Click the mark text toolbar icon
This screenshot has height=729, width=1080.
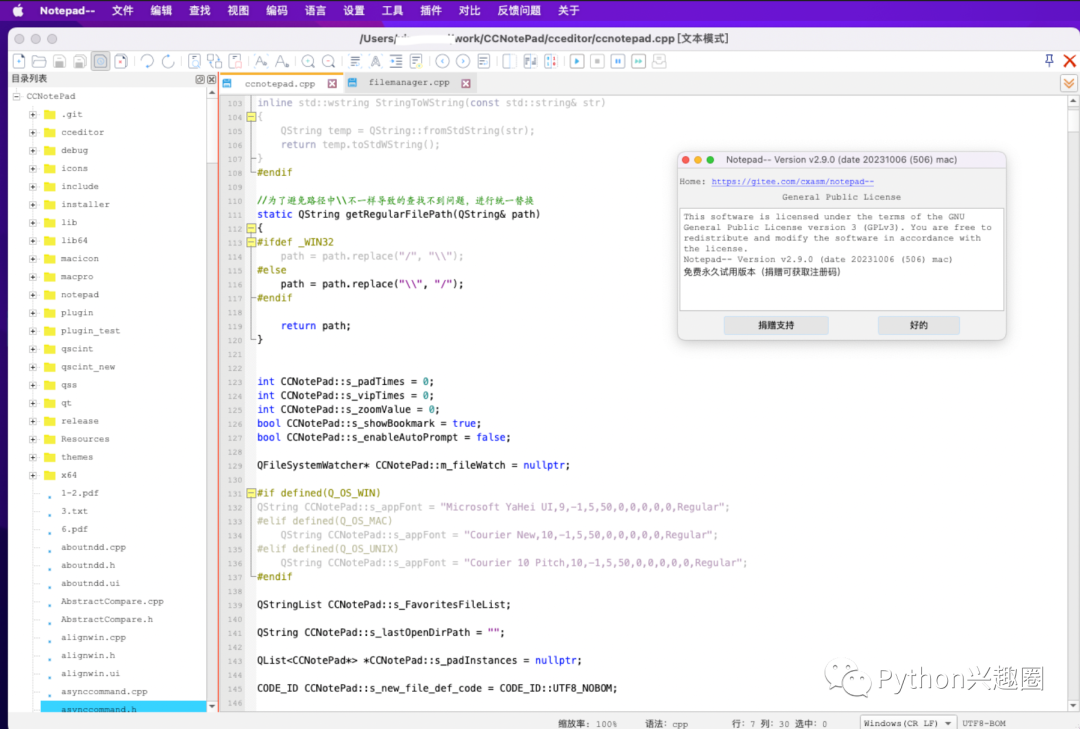[235, 61]
